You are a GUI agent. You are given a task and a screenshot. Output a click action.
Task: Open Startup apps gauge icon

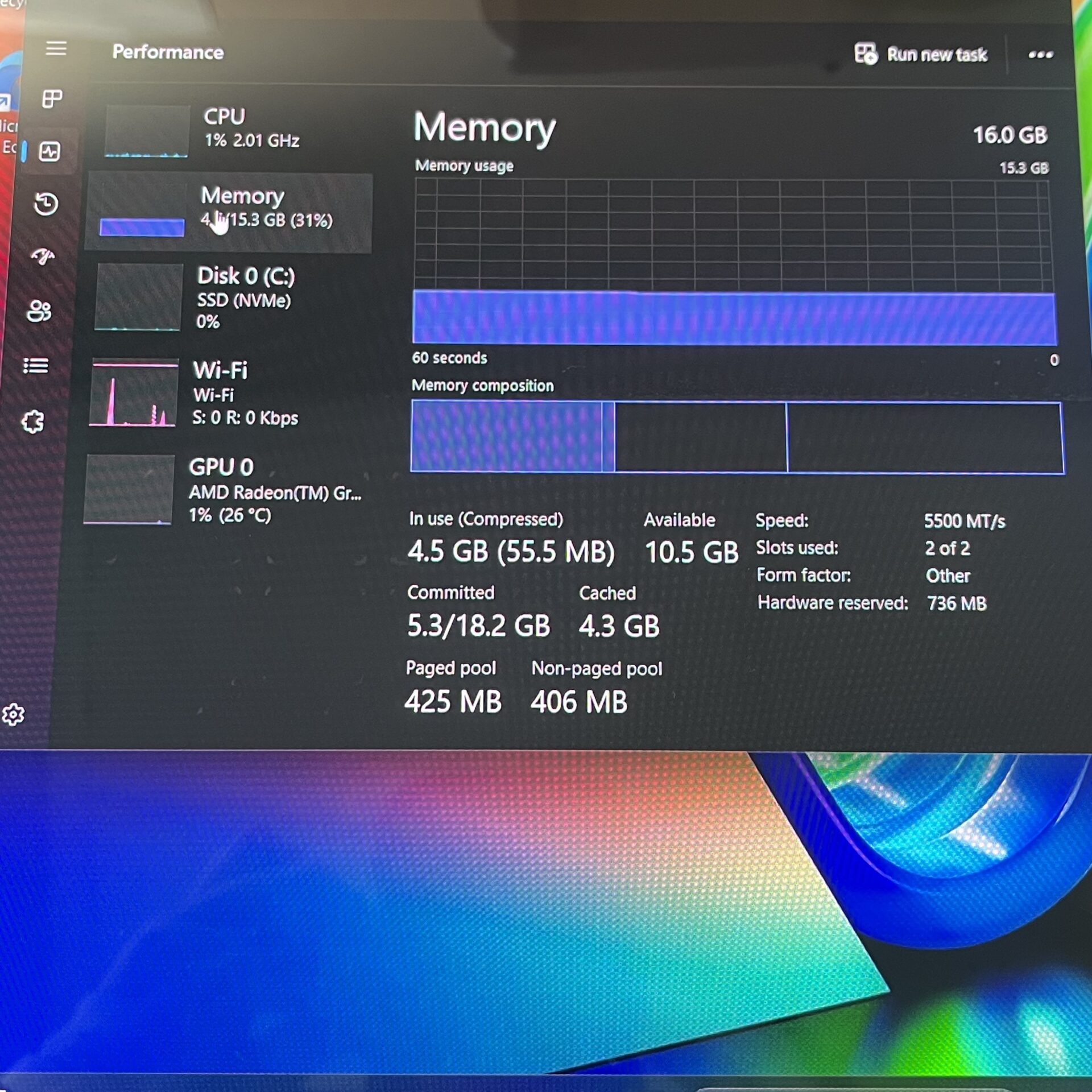[x=43, y=257]
